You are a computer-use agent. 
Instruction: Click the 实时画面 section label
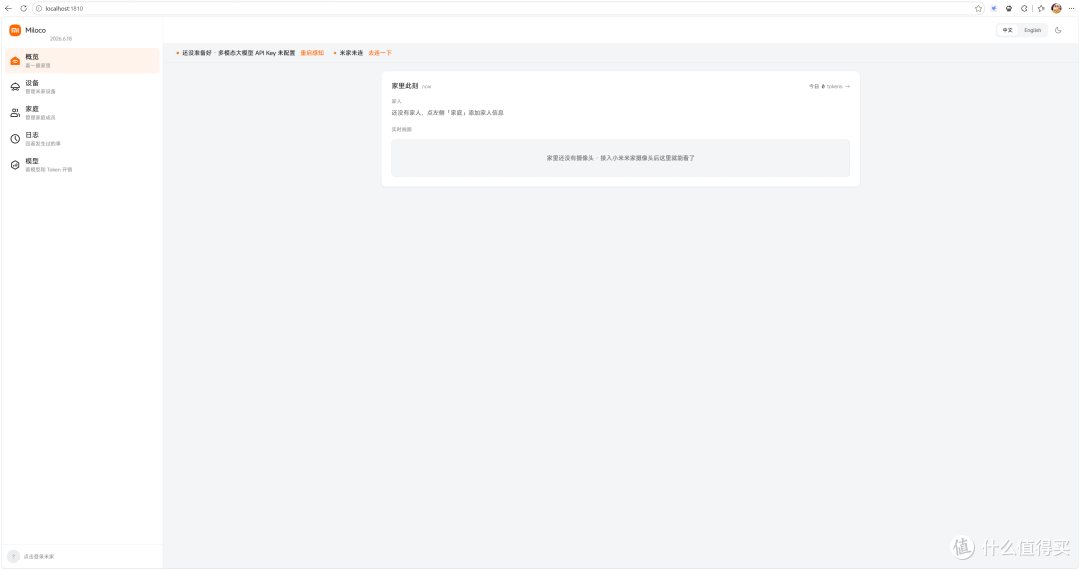[402, 129]
